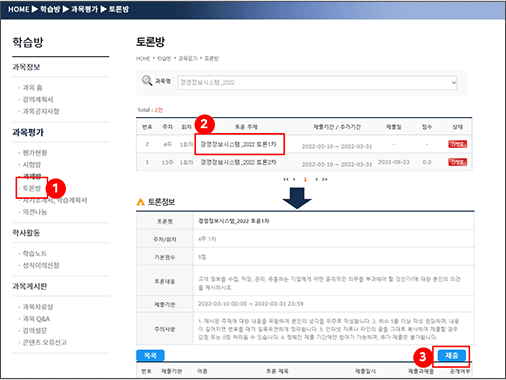This screenshot has height=380, width=506.
Task: Open 성적이의신청 under 학사활동
Action: (41, 265)
